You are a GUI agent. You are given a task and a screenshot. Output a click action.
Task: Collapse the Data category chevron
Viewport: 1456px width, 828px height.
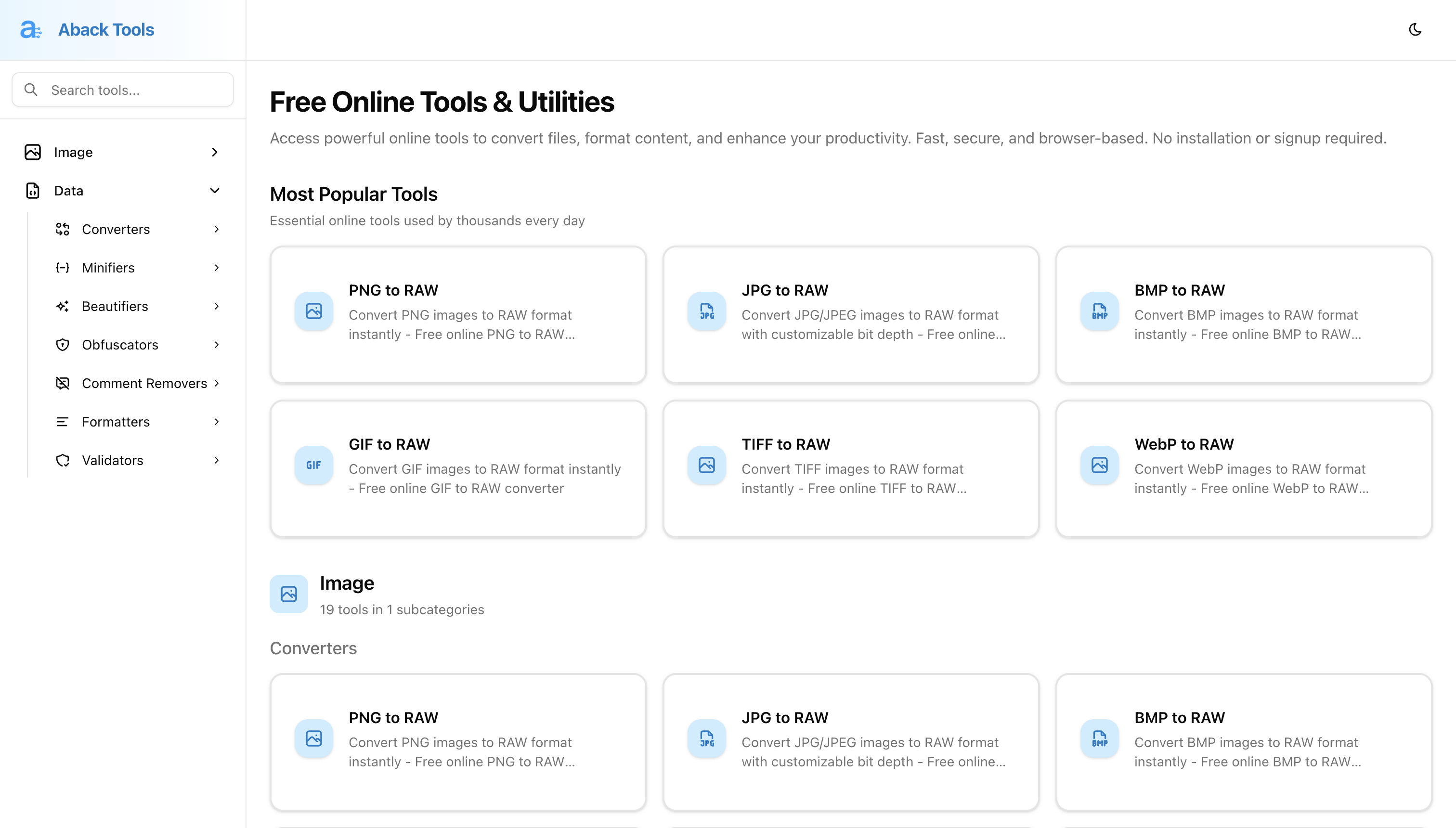214,191
